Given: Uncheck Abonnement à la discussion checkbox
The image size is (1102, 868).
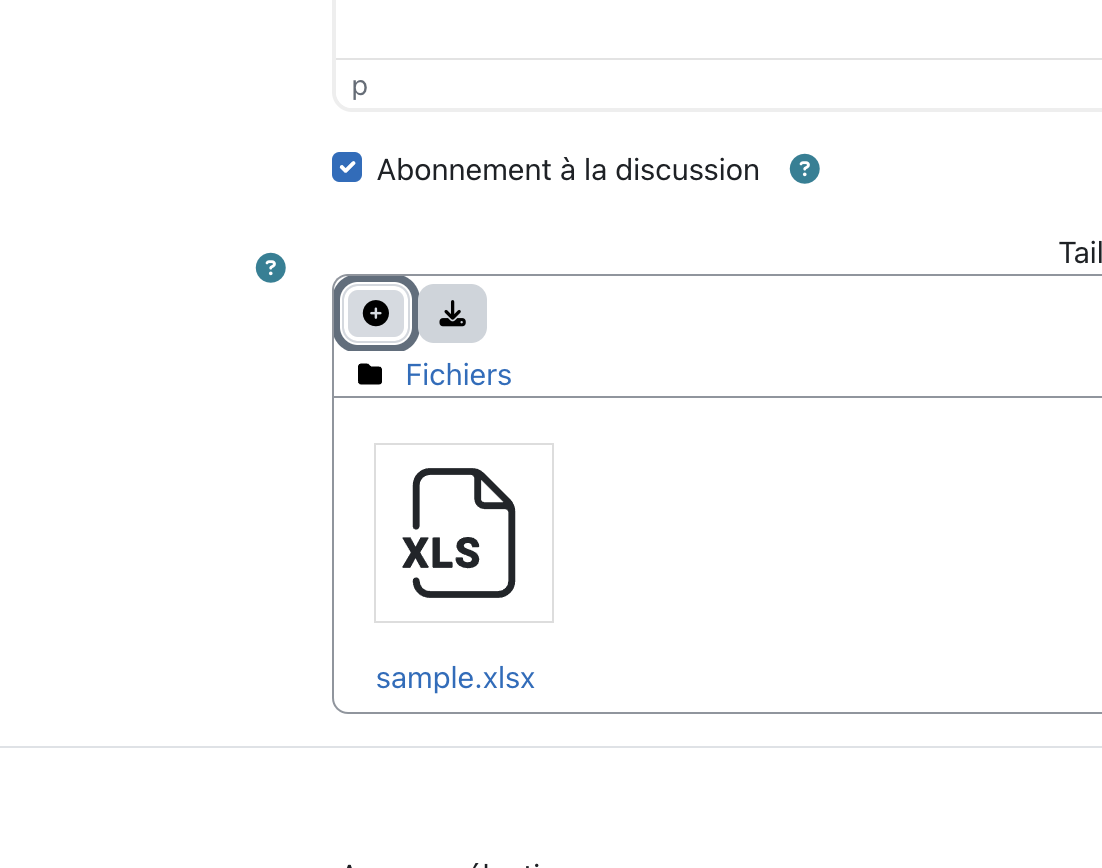Looking at the screenshot, I should tap(347, 167).
